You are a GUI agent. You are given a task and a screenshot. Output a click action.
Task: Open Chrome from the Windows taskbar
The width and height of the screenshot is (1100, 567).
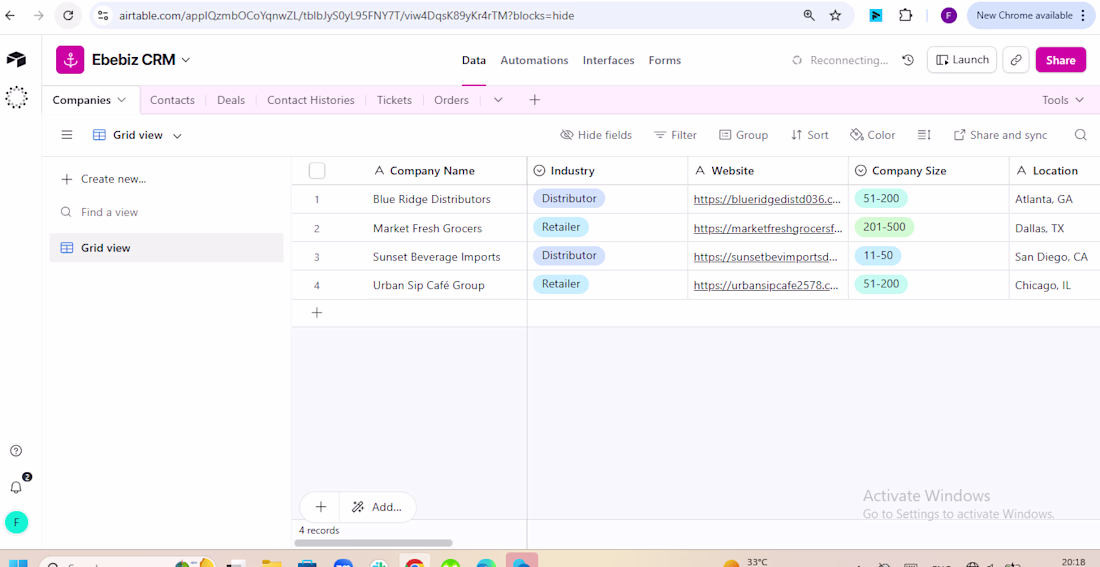[414, 563]
